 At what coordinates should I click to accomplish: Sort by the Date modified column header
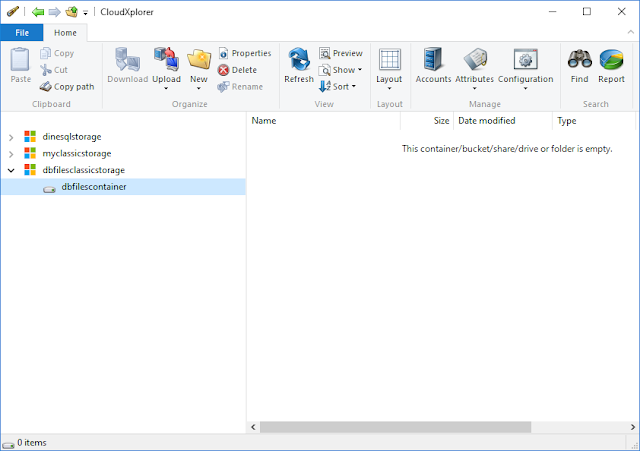(503, 121)
